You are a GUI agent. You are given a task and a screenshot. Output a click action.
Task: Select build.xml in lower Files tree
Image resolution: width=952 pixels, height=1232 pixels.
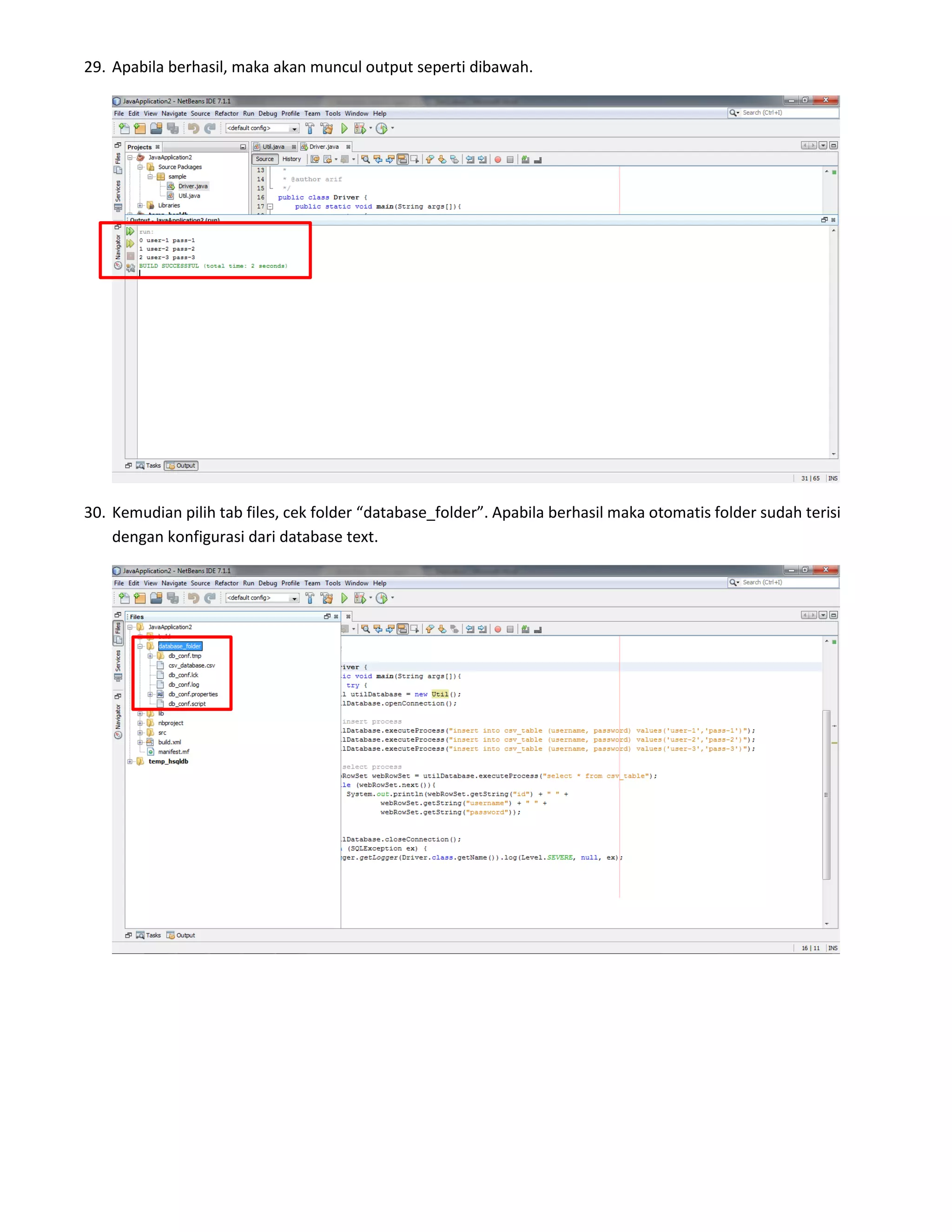[x=169, y=742]
